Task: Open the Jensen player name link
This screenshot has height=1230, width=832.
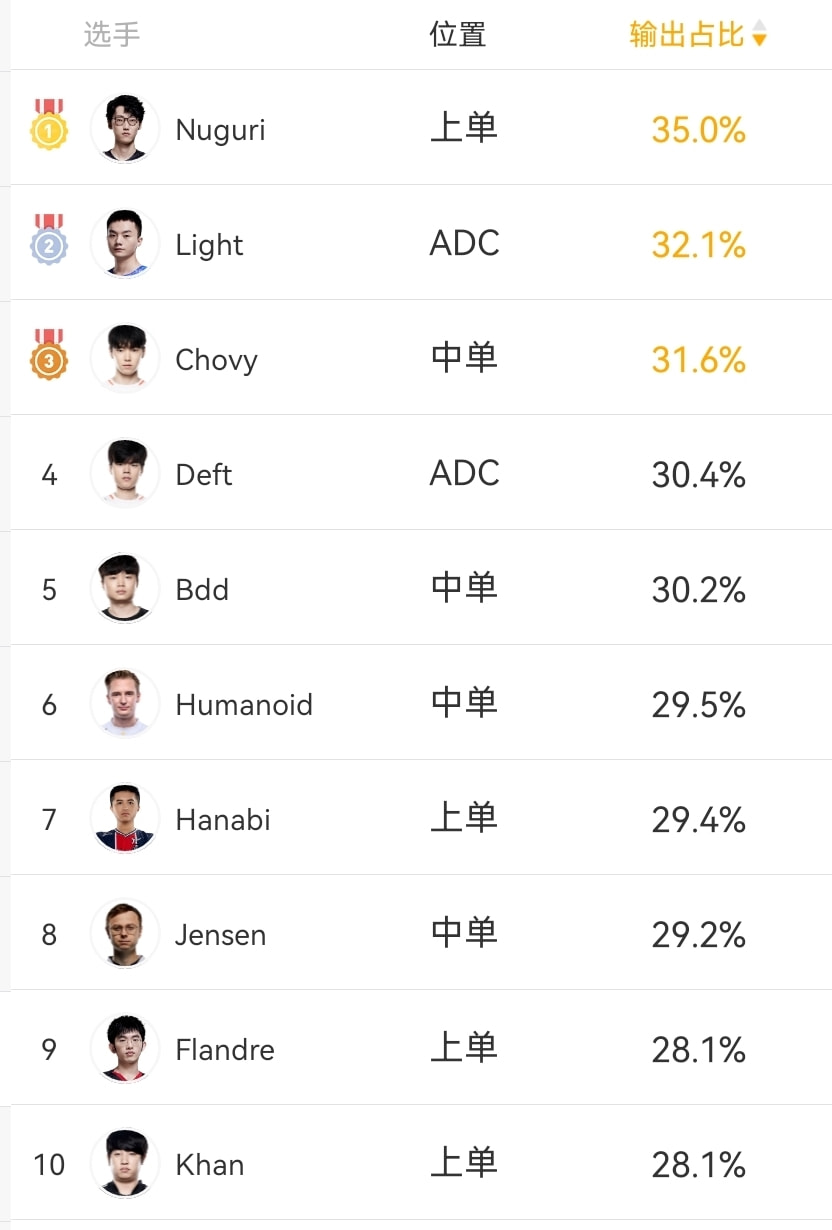Action: pyautogui.click(x=221, y=935)
